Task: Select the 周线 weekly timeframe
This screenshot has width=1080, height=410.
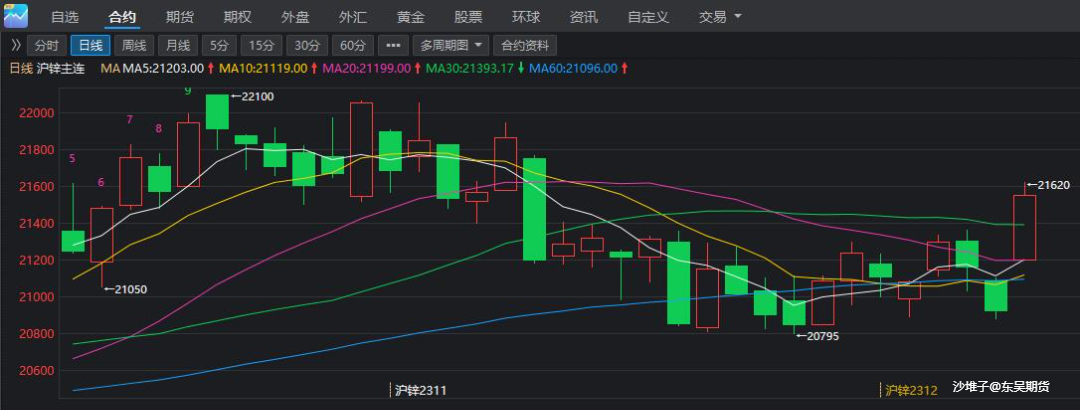Action: 134,45
